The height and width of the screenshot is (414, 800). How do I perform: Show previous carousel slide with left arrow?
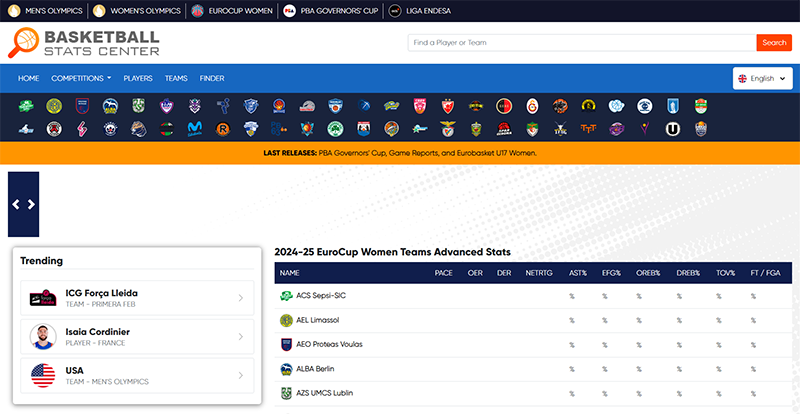(16, 204)
